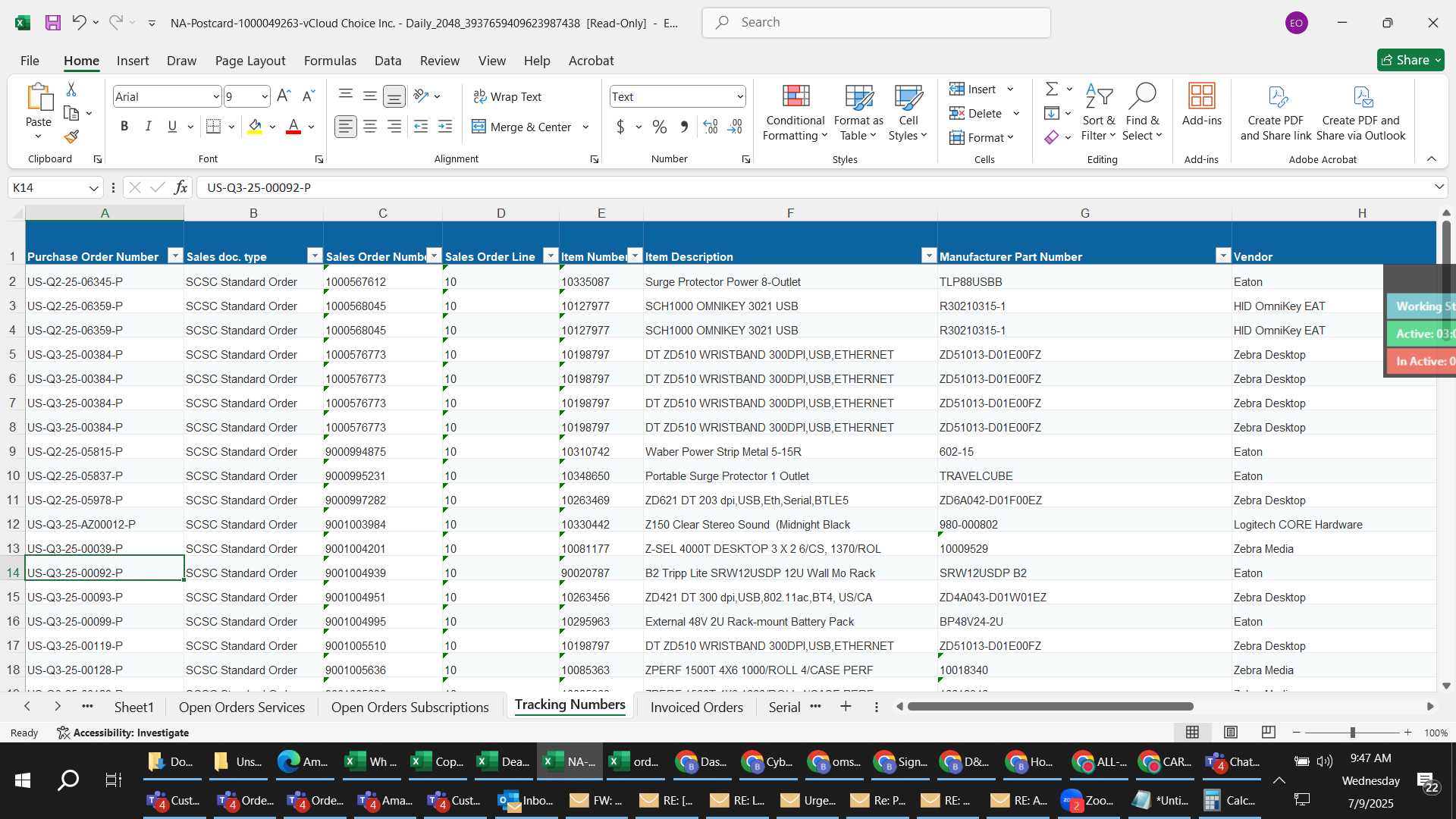Expand the Name Box dropdown
The width and height of the screenshot is (1456, 819).
(x=93, y=188)
